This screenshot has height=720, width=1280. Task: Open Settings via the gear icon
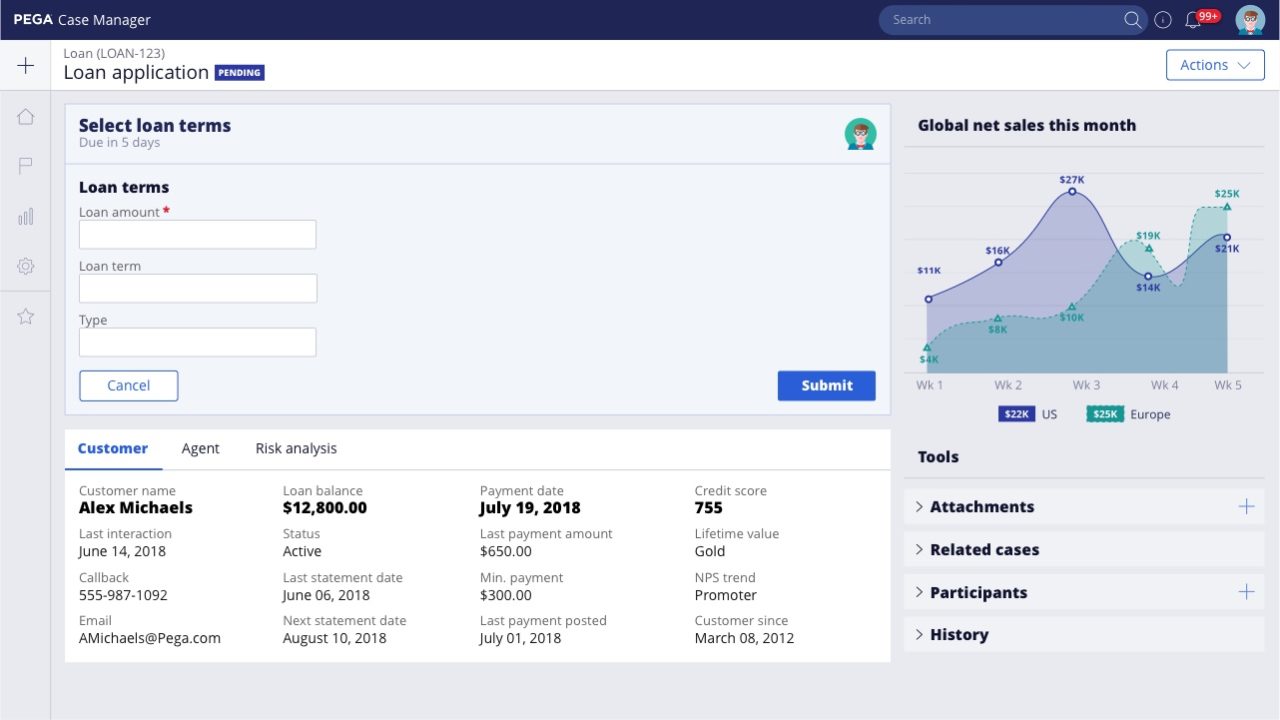pos(25,266)
